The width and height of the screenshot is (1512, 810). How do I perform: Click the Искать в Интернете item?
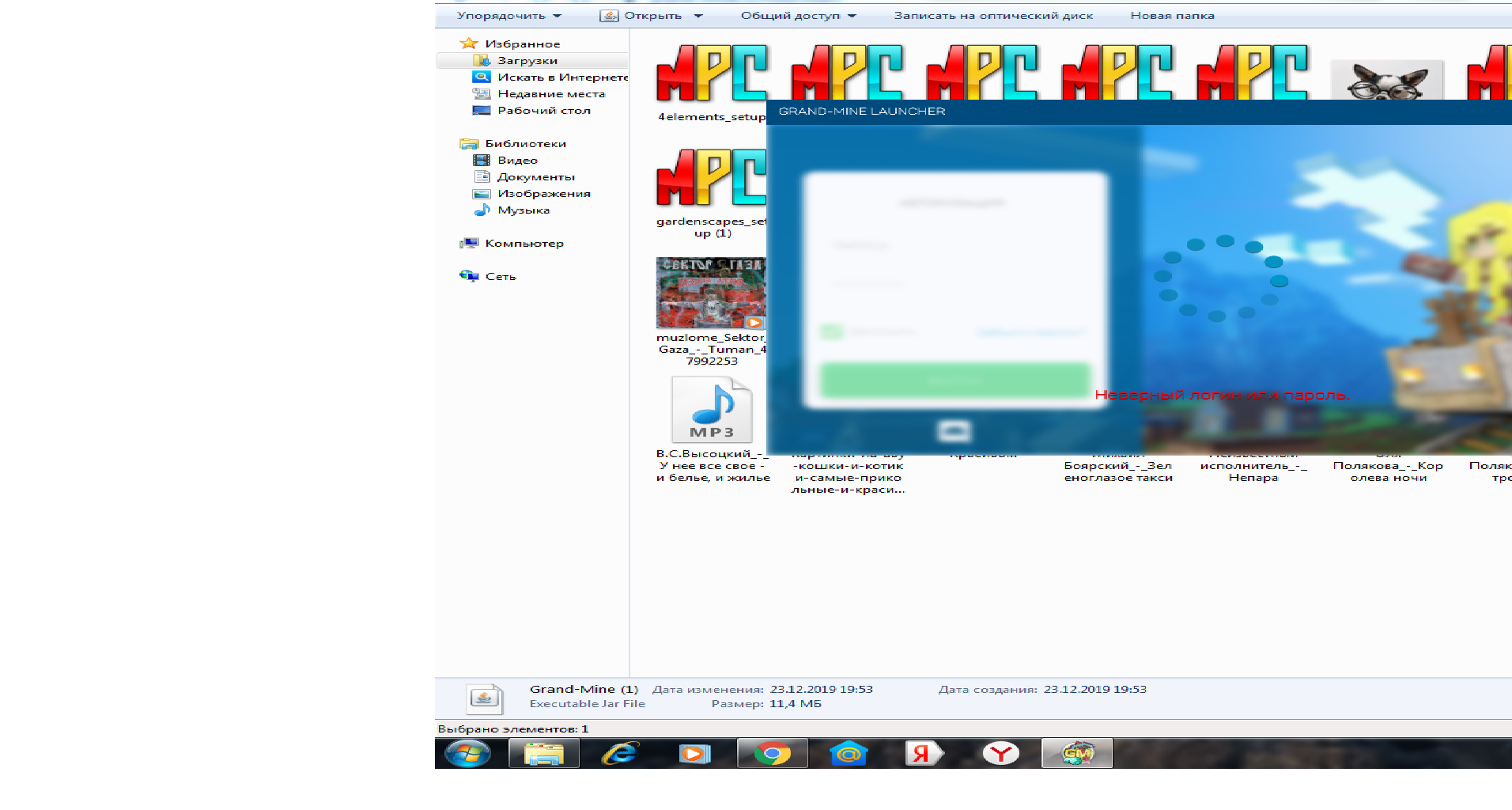click(563, 77)
